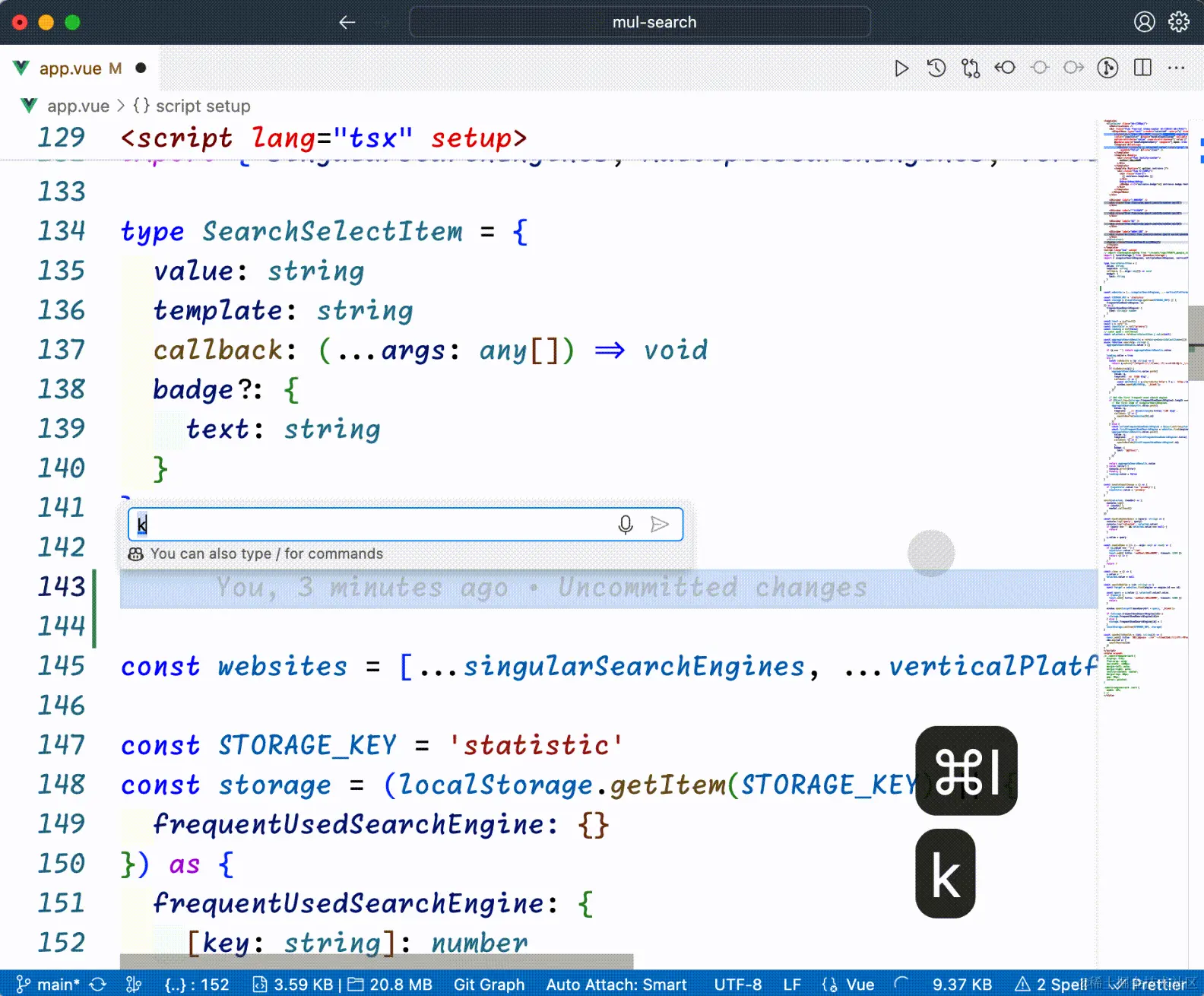The height and width of the screenshot is (996, 1204).
Task: Click the {..}: 152 status entry
Action: [197, 985]
